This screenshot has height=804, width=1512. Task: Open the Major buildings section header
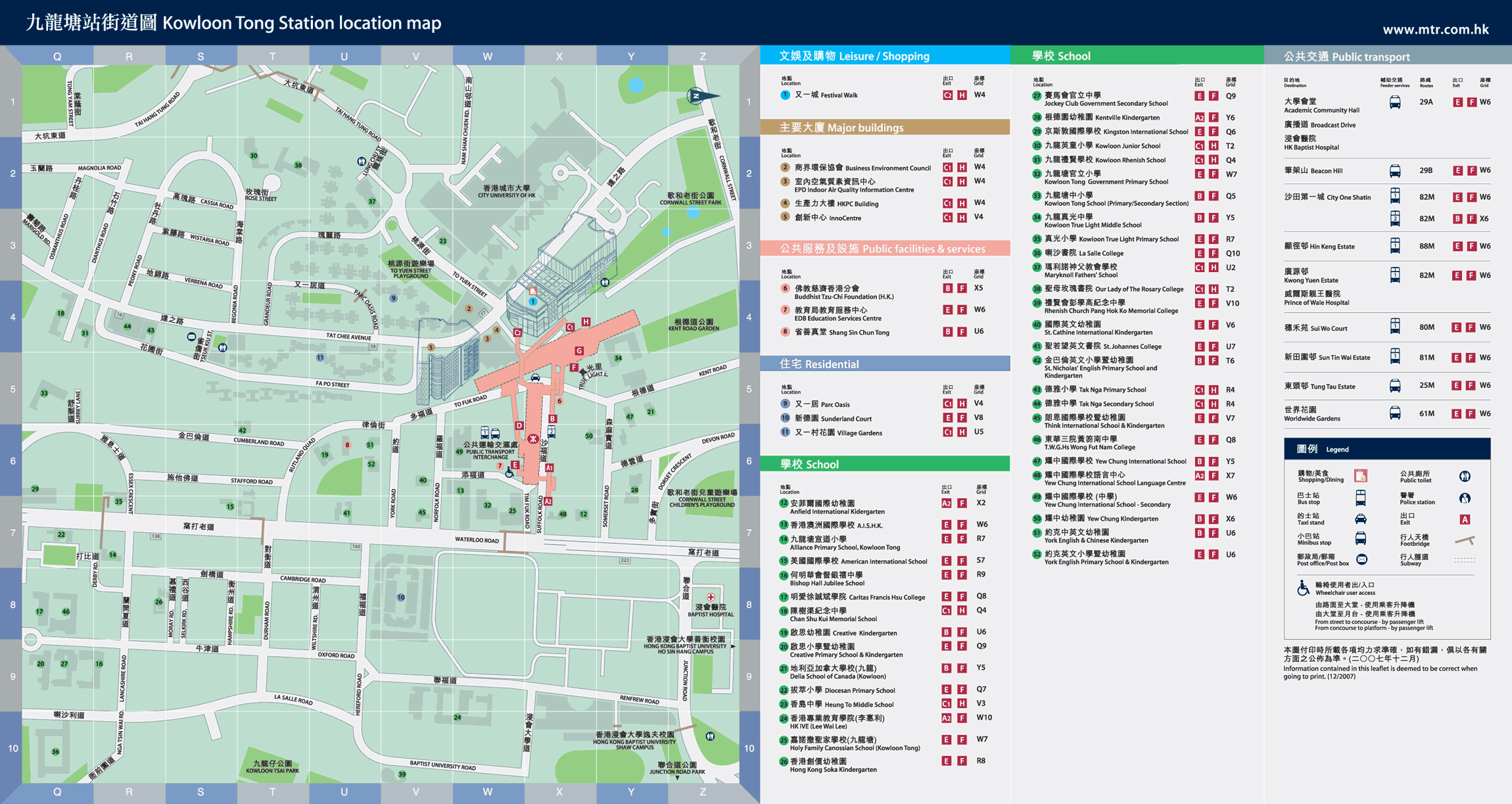click(x=885, y=127)
